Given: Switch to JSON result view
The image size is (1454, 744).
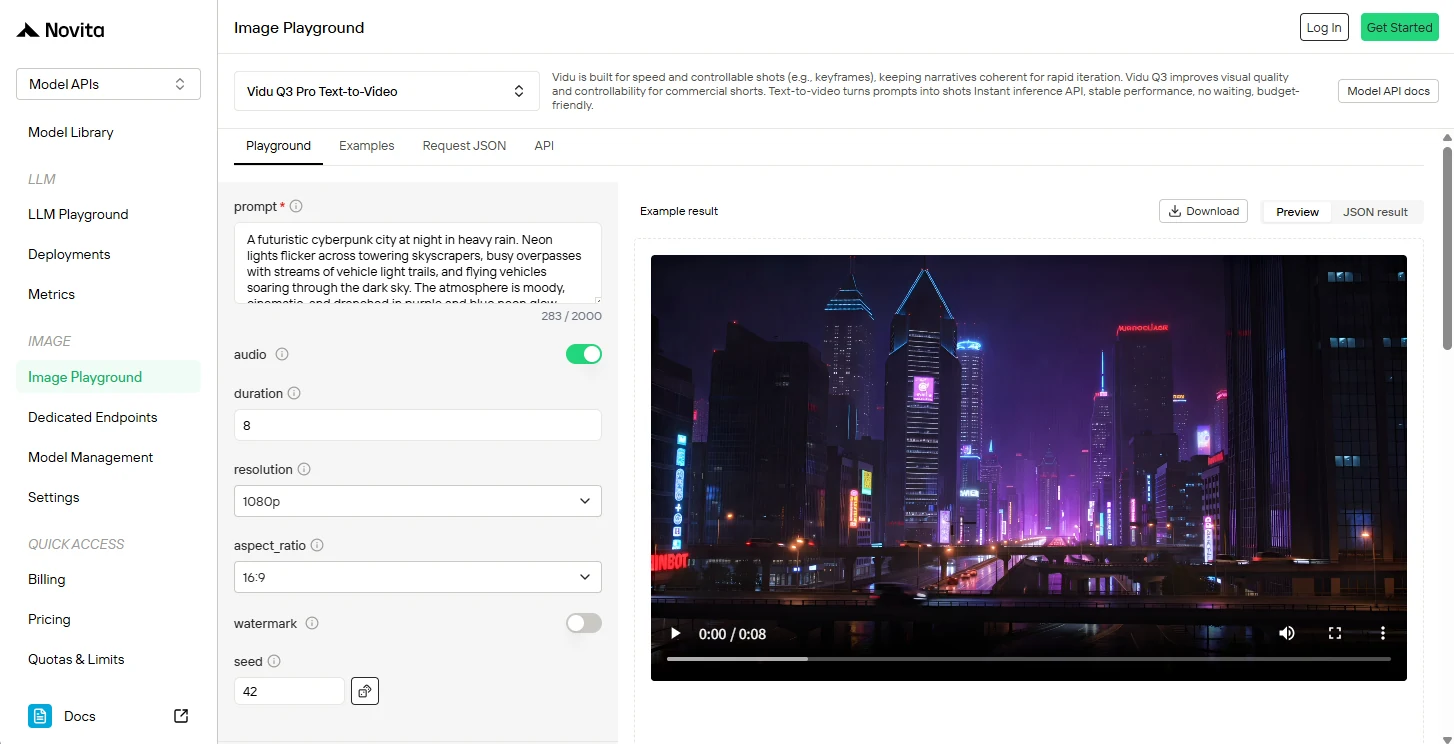Looking at the screenshot, I should 1375,212.
